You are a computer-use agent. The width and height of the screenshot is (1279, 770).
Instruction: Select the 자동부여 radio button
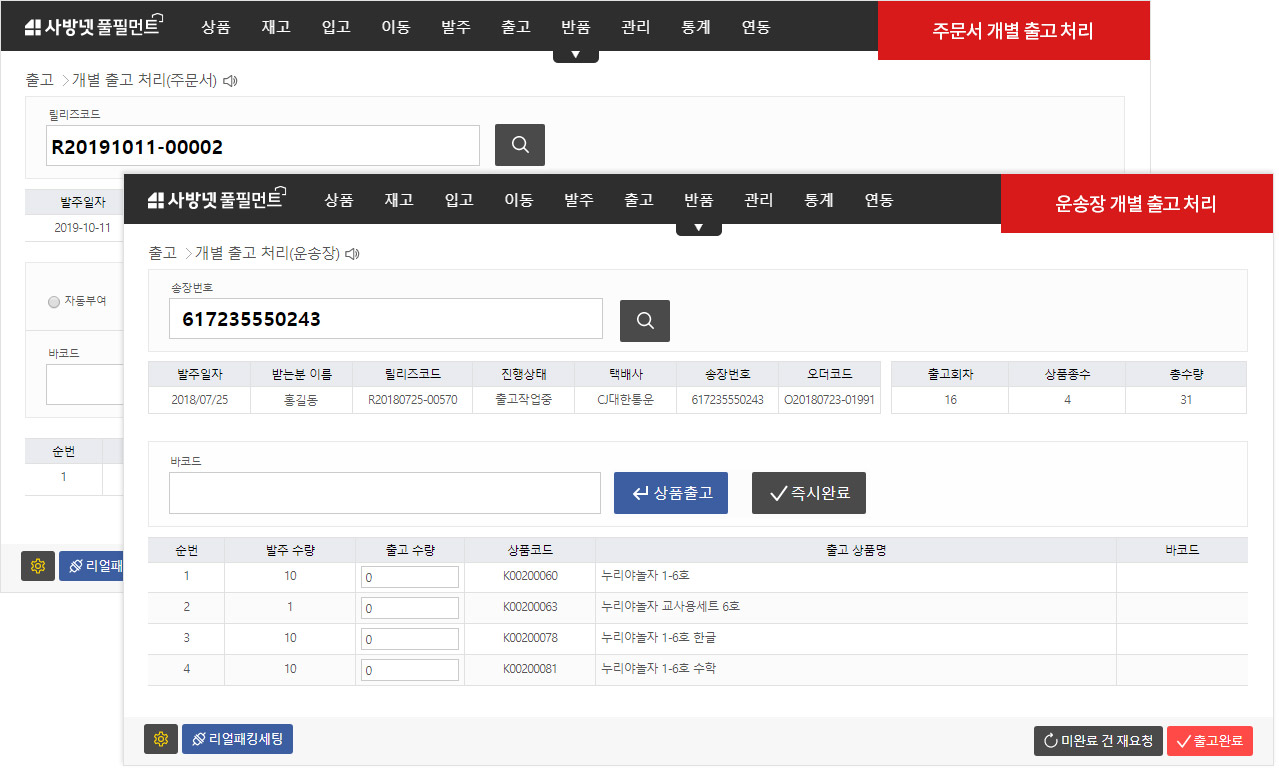click(x=54, y=301)
